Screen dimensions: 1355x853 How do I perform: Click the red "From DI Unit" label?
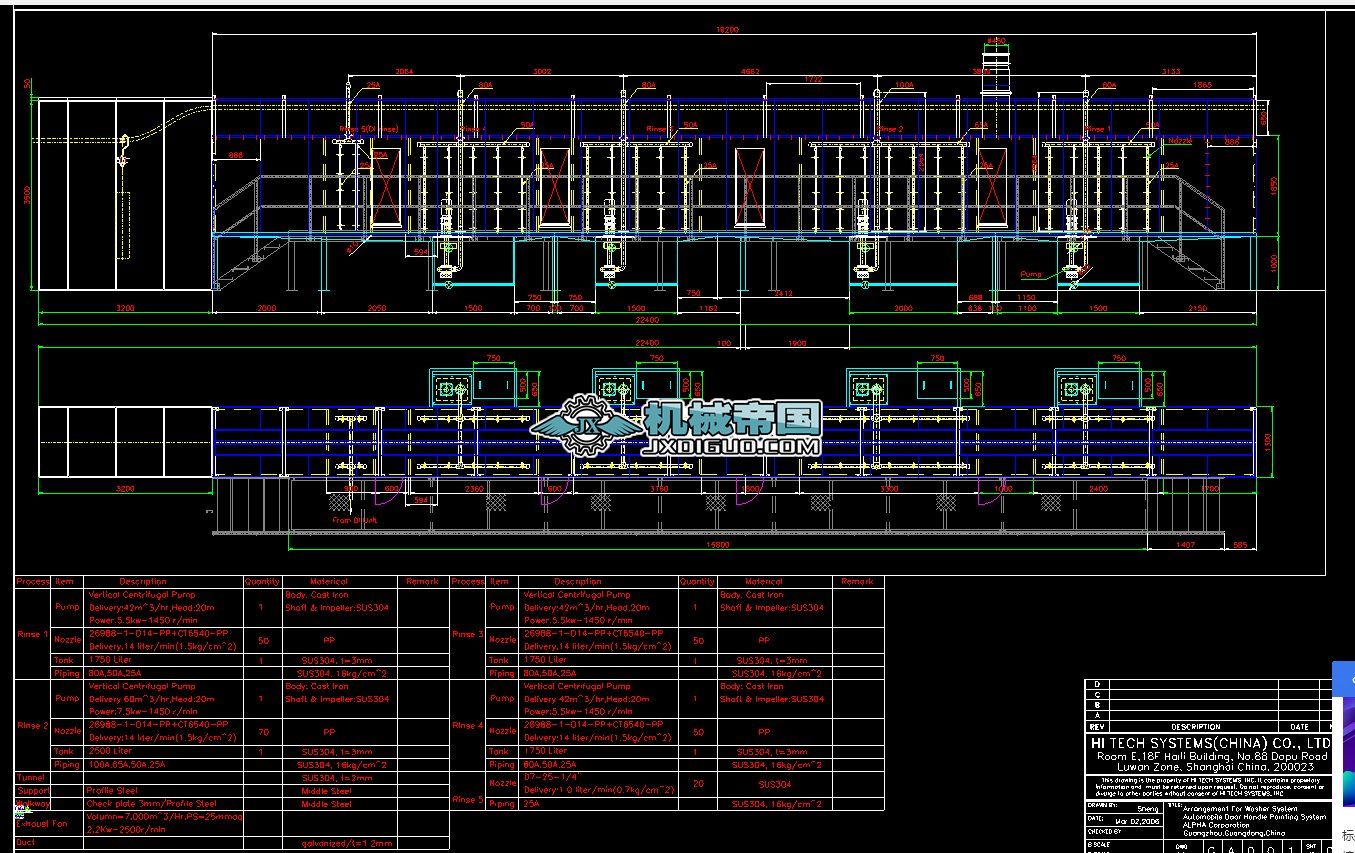[x=355, y=520]
